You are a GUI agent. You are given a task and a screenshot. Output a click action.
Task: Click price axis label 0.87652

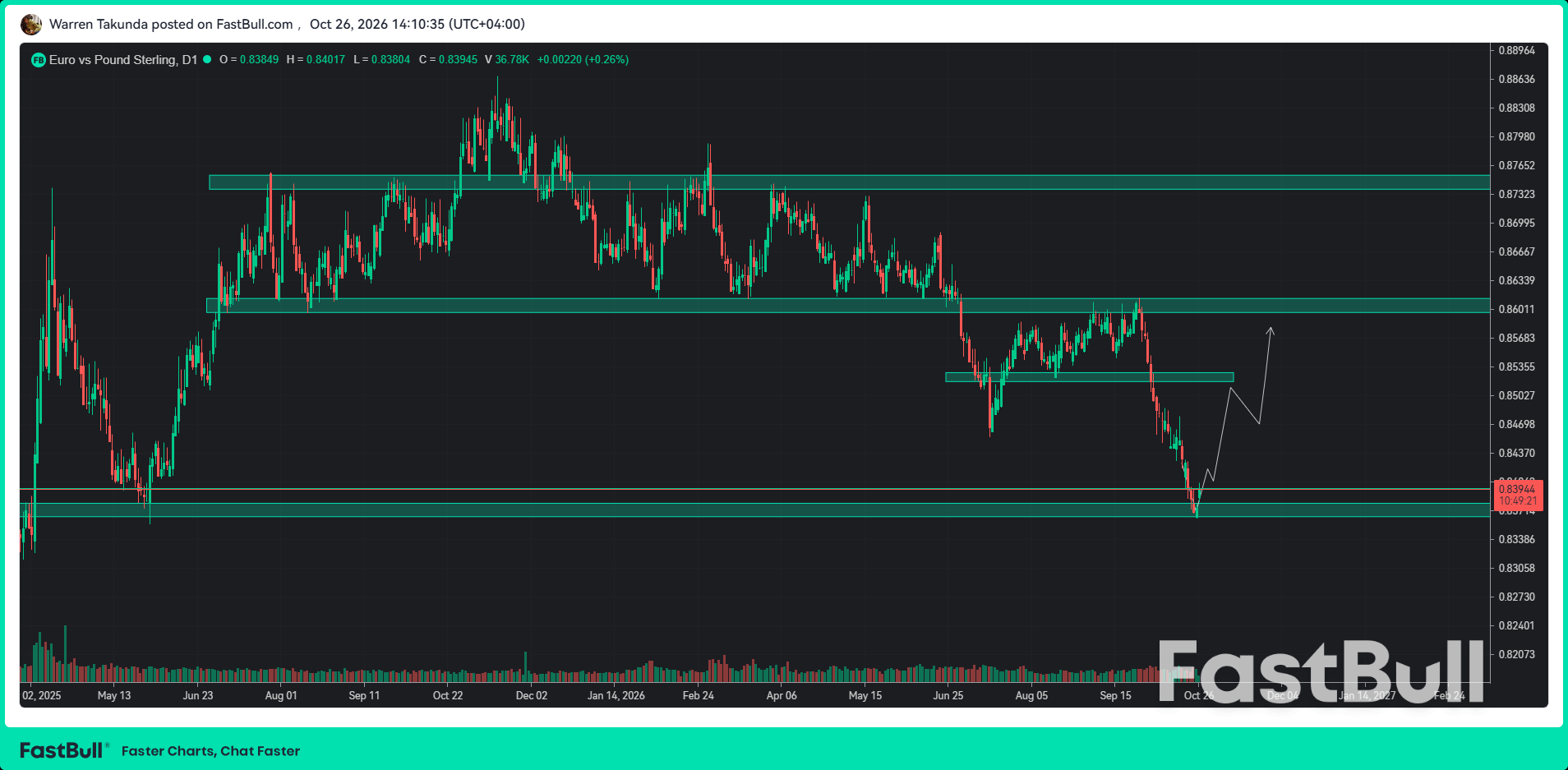pyautogui.click(x=1516, y=165)
